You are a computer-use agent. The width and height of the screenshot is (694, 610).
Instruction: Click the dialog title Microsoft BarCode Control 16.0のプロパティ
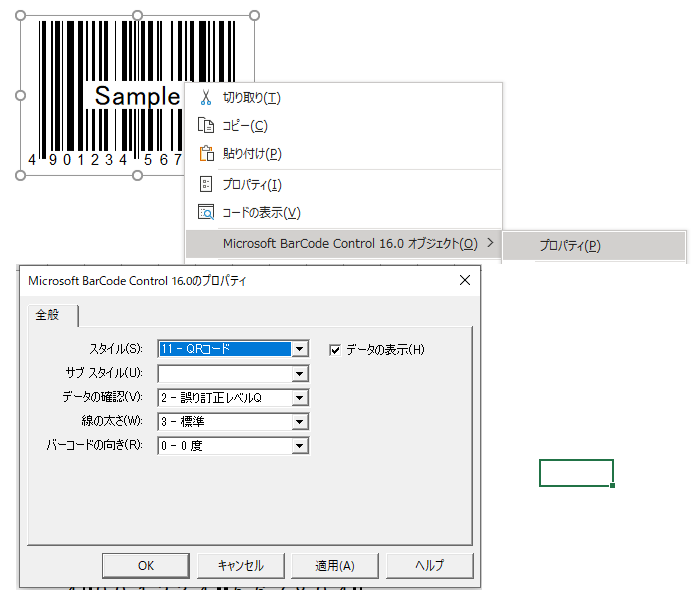click(137, 281)
